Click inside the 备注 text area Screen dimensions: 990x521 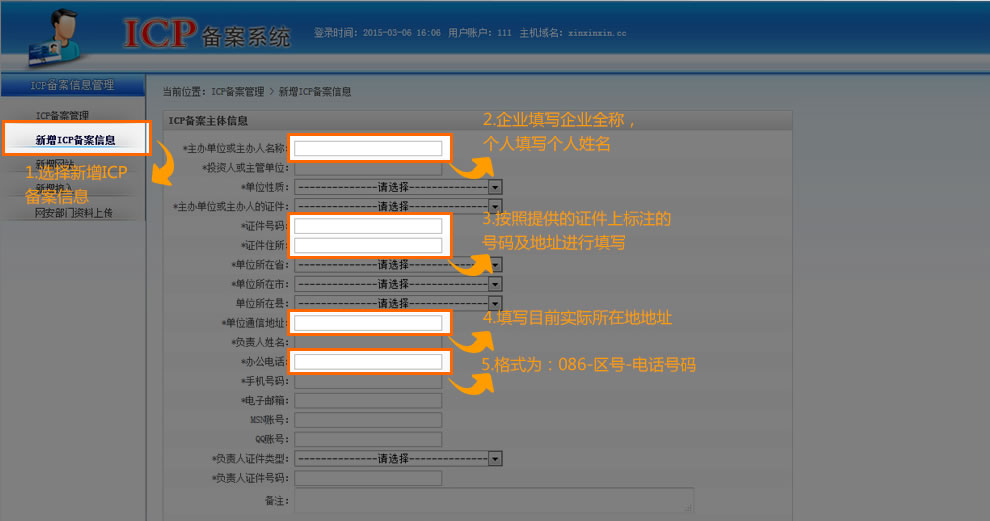click(x=494, y=500)
